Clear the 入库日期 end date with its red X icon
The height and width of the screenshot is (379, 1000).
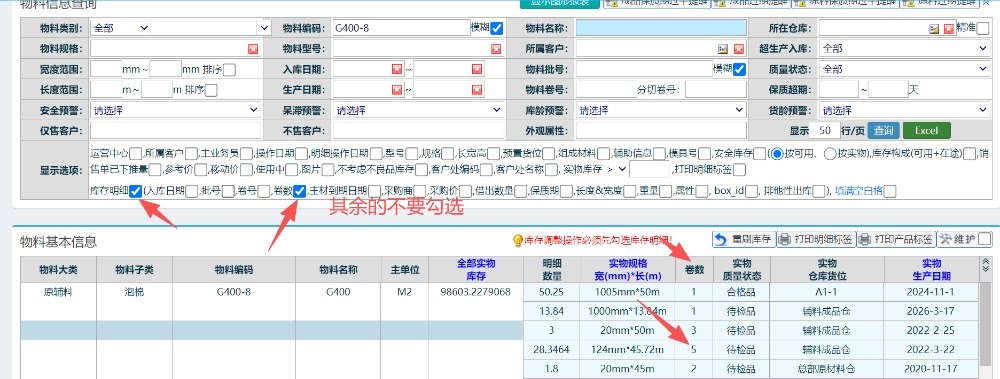tap(476, 69)
